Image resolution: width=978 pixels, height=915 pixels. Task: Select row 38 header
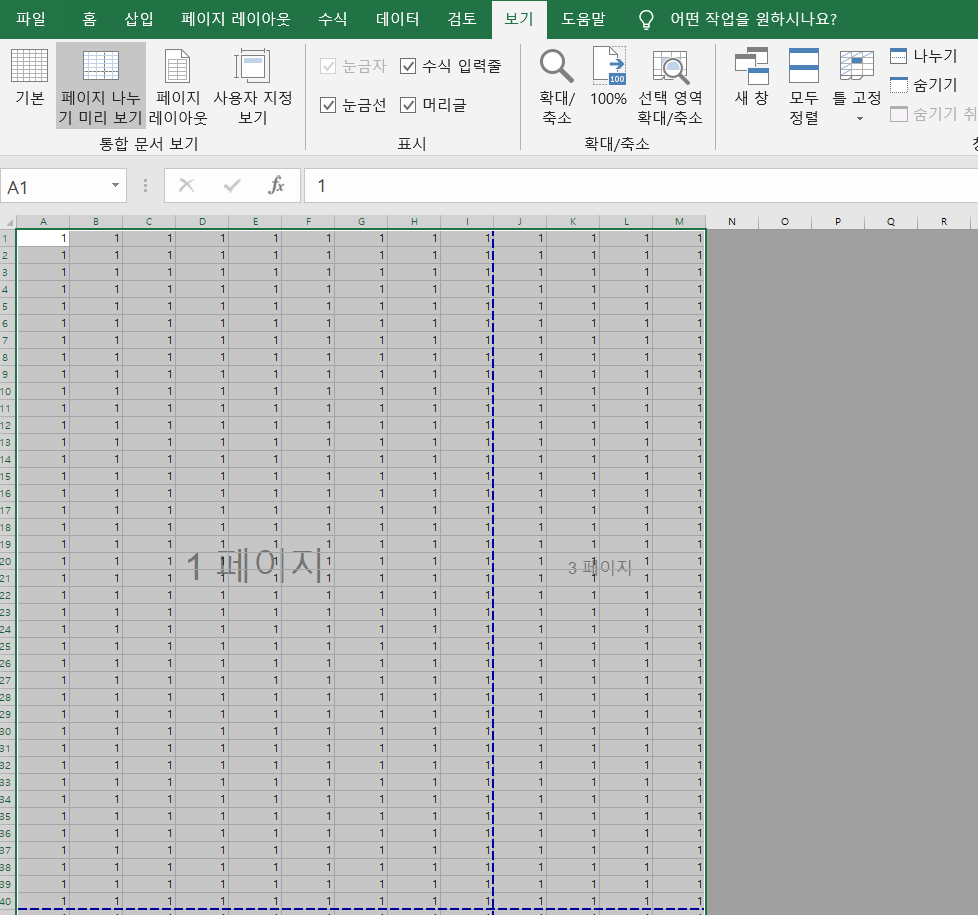point(6,867)
